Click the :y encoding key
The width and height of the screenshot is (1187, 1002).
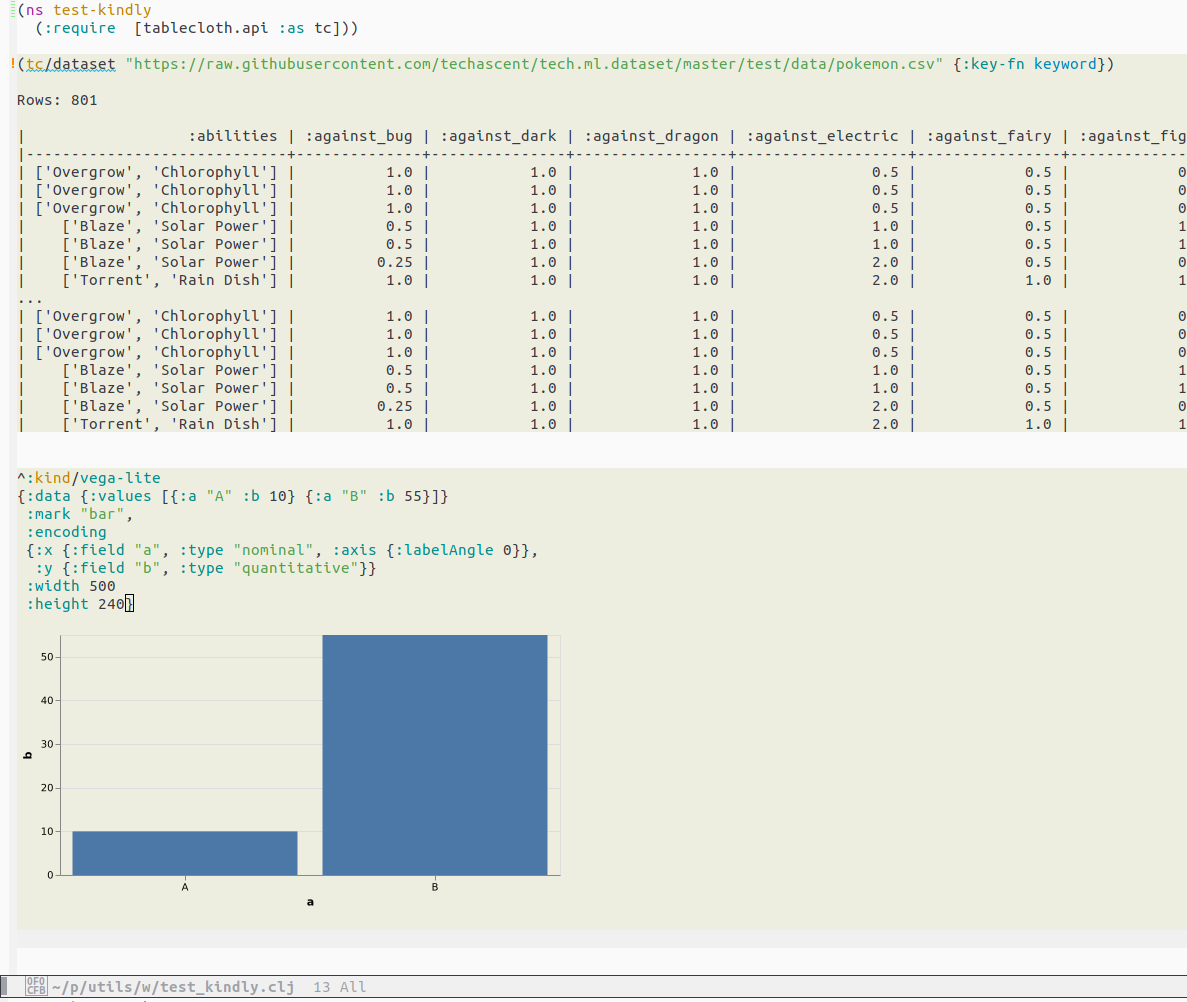coord(44,568)
